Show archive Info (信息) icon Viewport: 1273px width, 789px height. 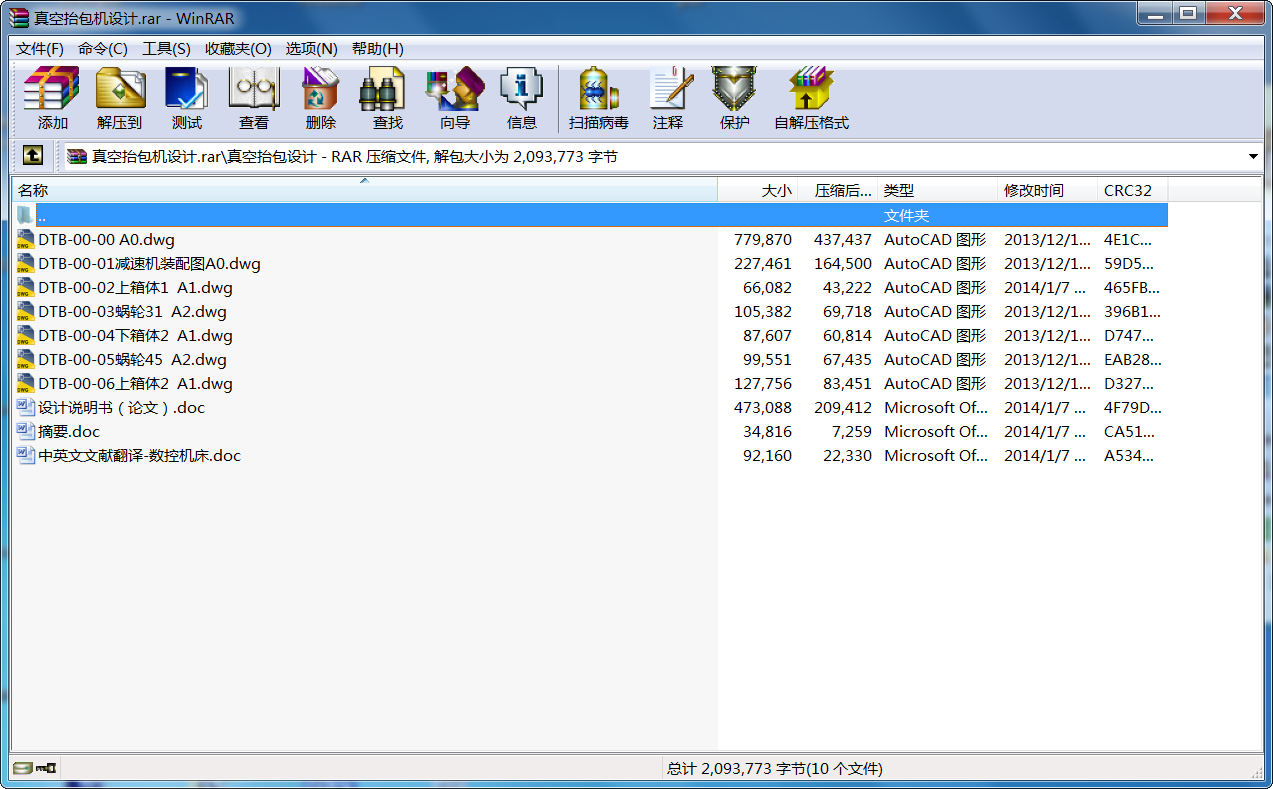[x=522, y=97]
